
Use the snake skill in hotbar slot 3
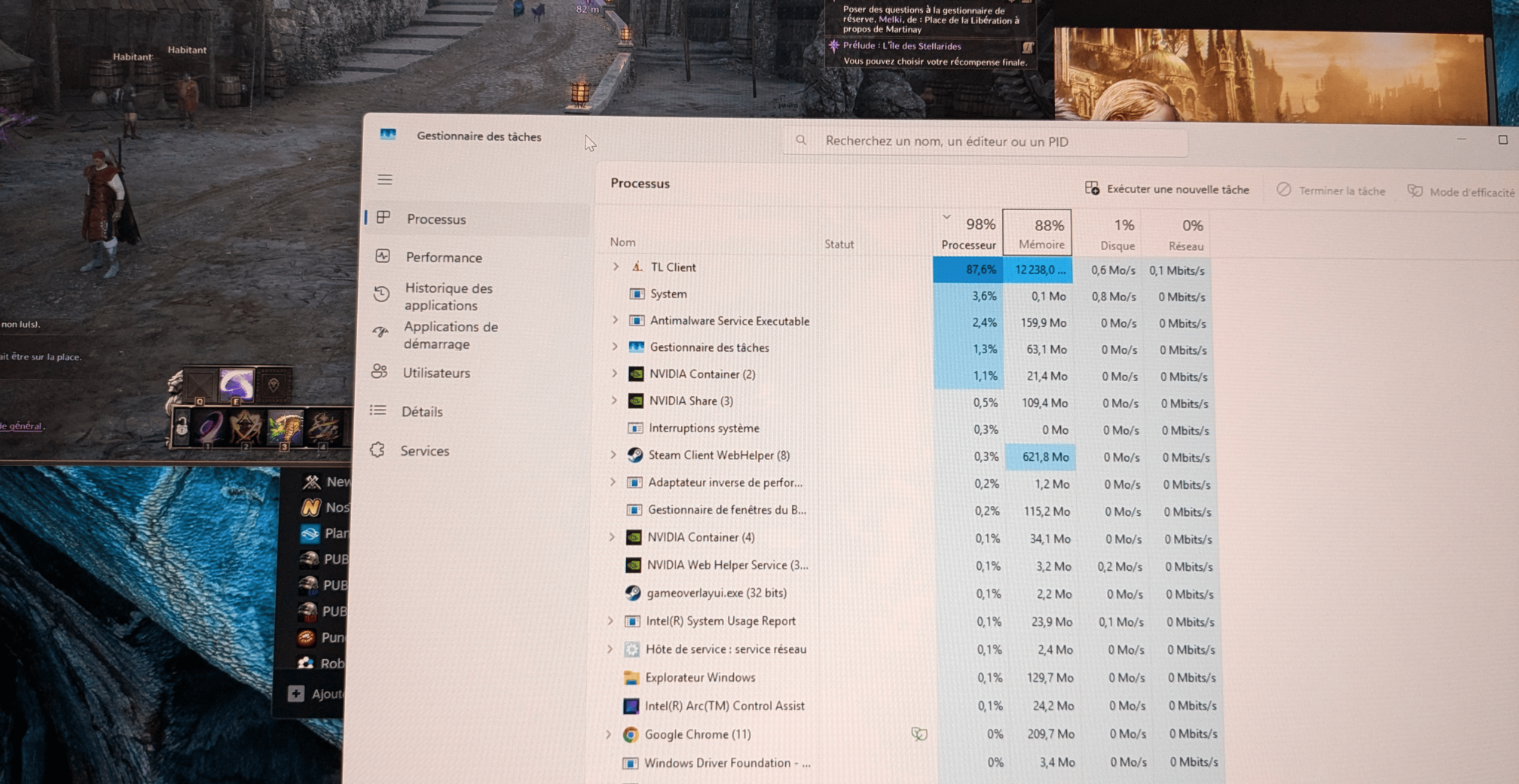(x=285, y=428)
